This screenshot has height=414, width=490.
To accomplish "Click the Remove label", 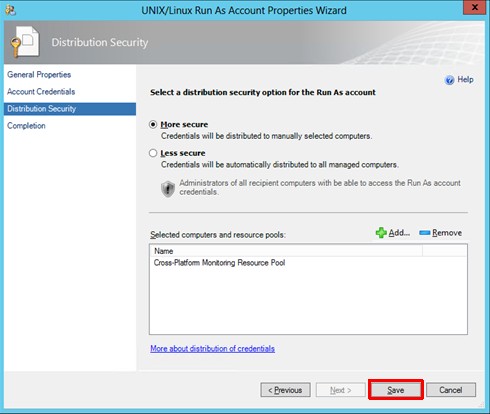I will click(x=447, y=233).
